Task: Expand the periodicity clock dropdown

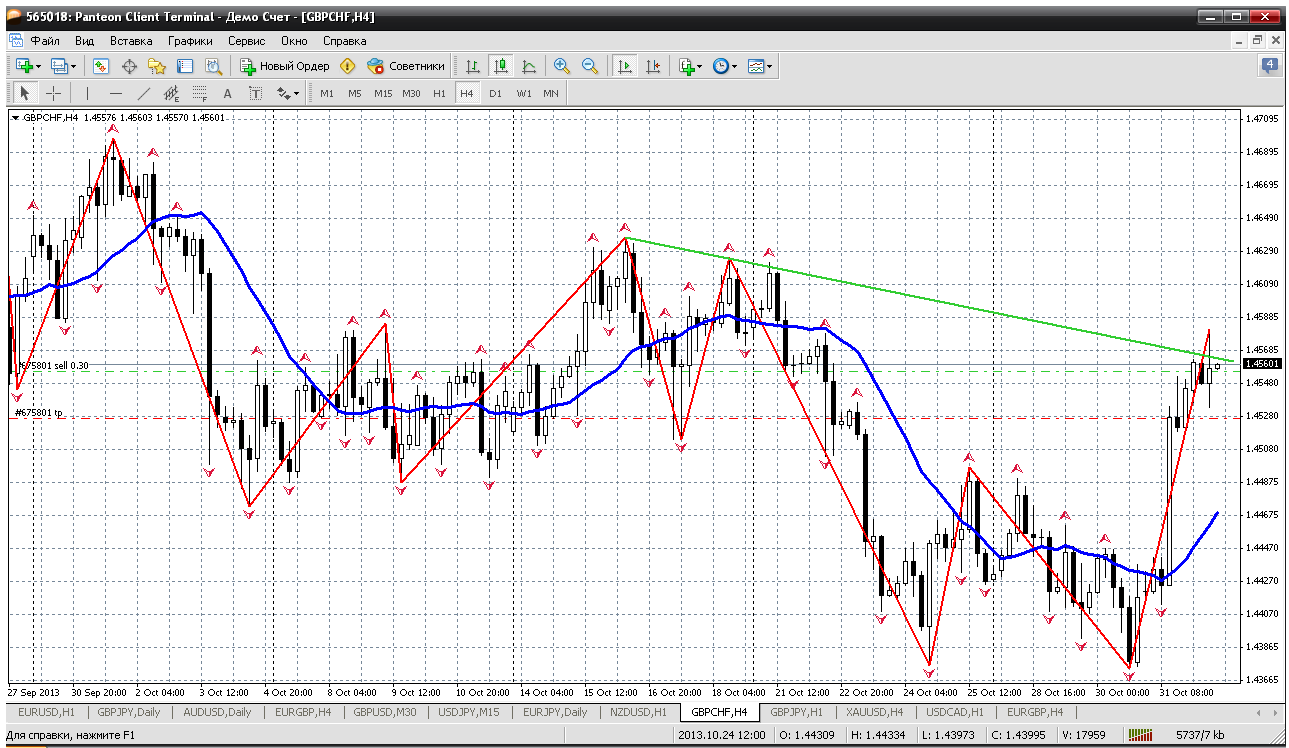Action: point(734,66)
